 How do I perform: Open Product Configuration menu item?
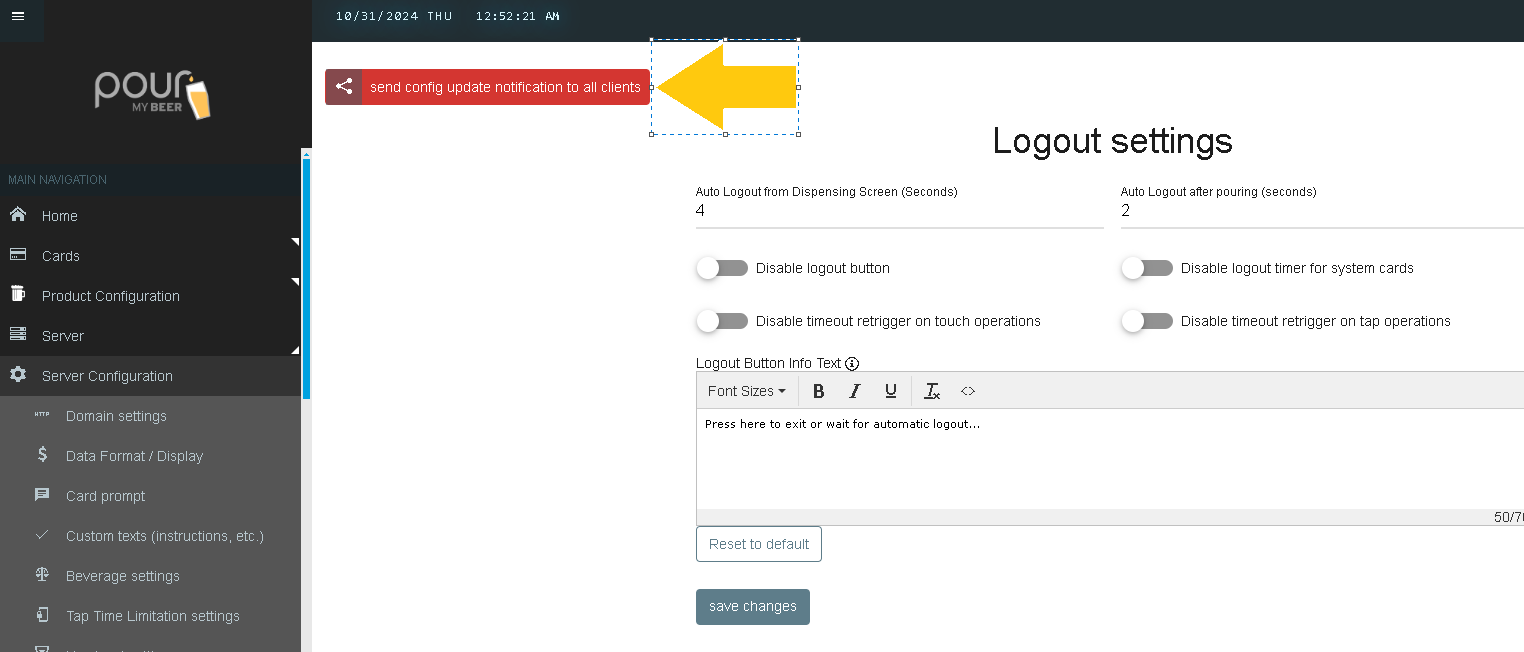tap(150, 296)
